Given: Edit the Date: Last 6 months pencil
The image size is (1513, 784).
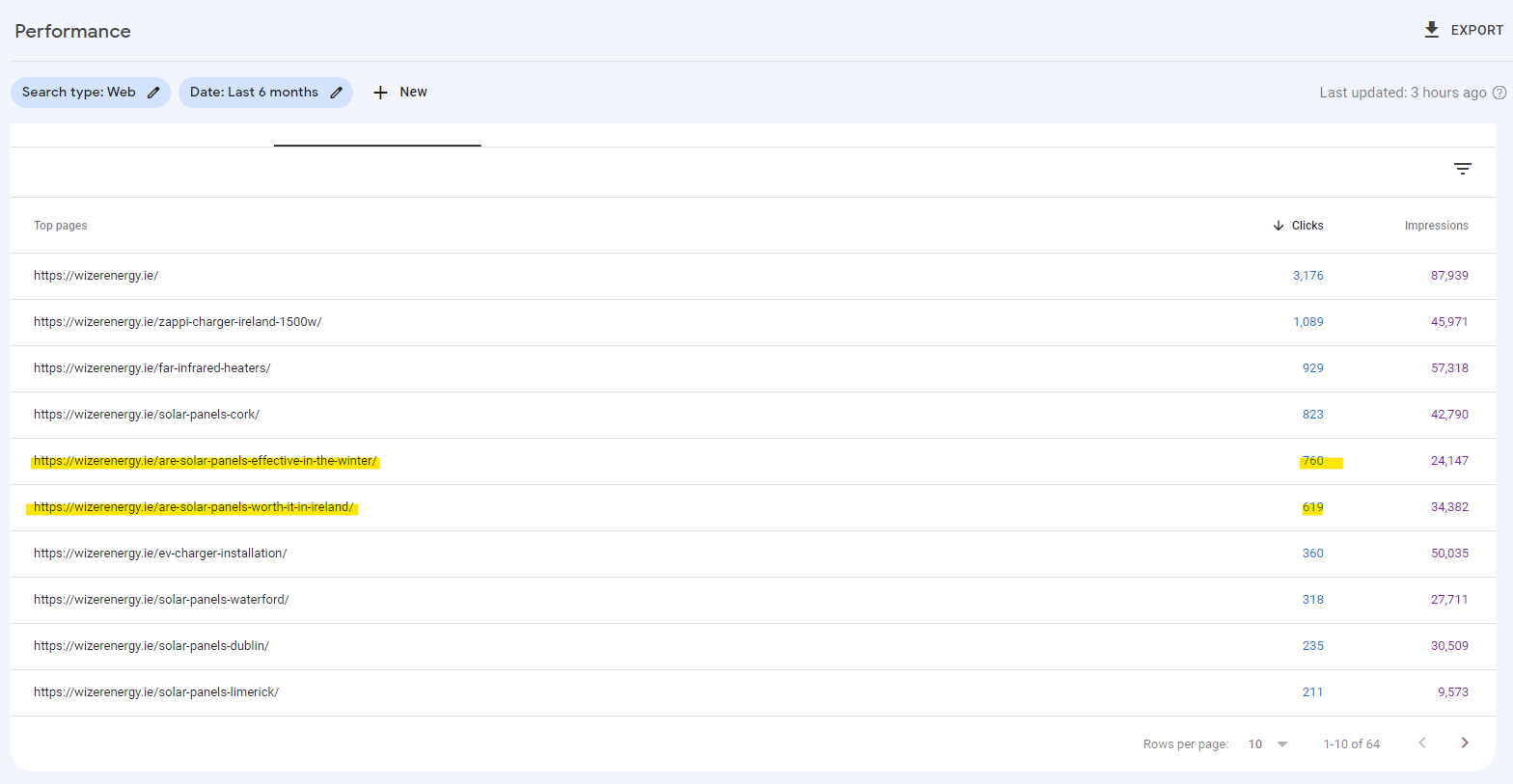Looking at the screenshot, I should pos(336,93).
